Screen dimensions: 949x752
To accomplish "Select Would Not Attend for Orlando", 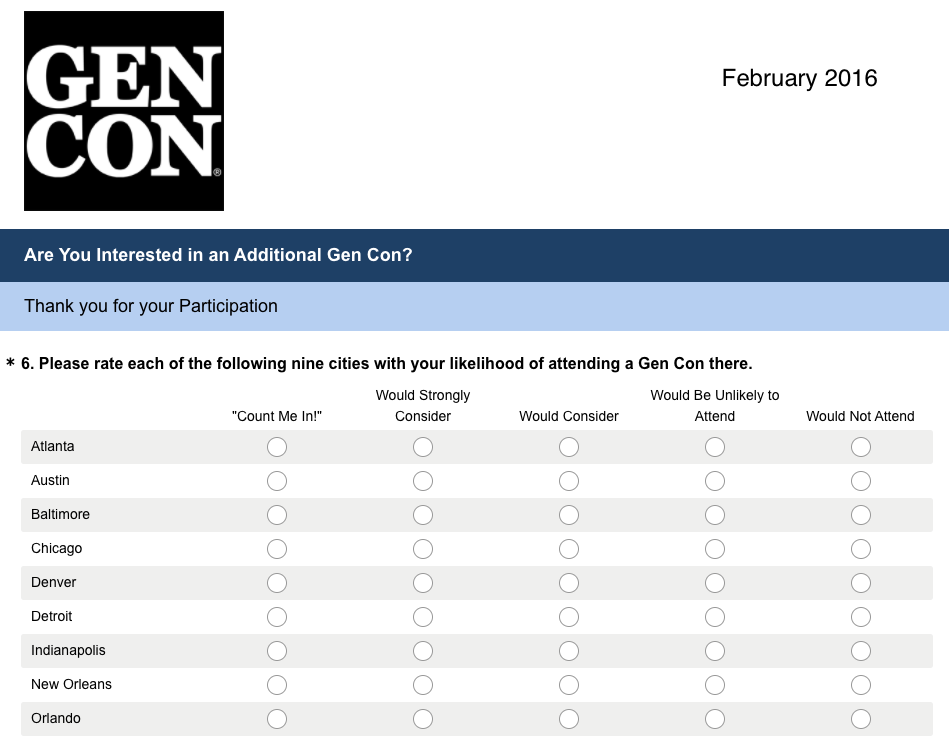I will tap(860, 718).
